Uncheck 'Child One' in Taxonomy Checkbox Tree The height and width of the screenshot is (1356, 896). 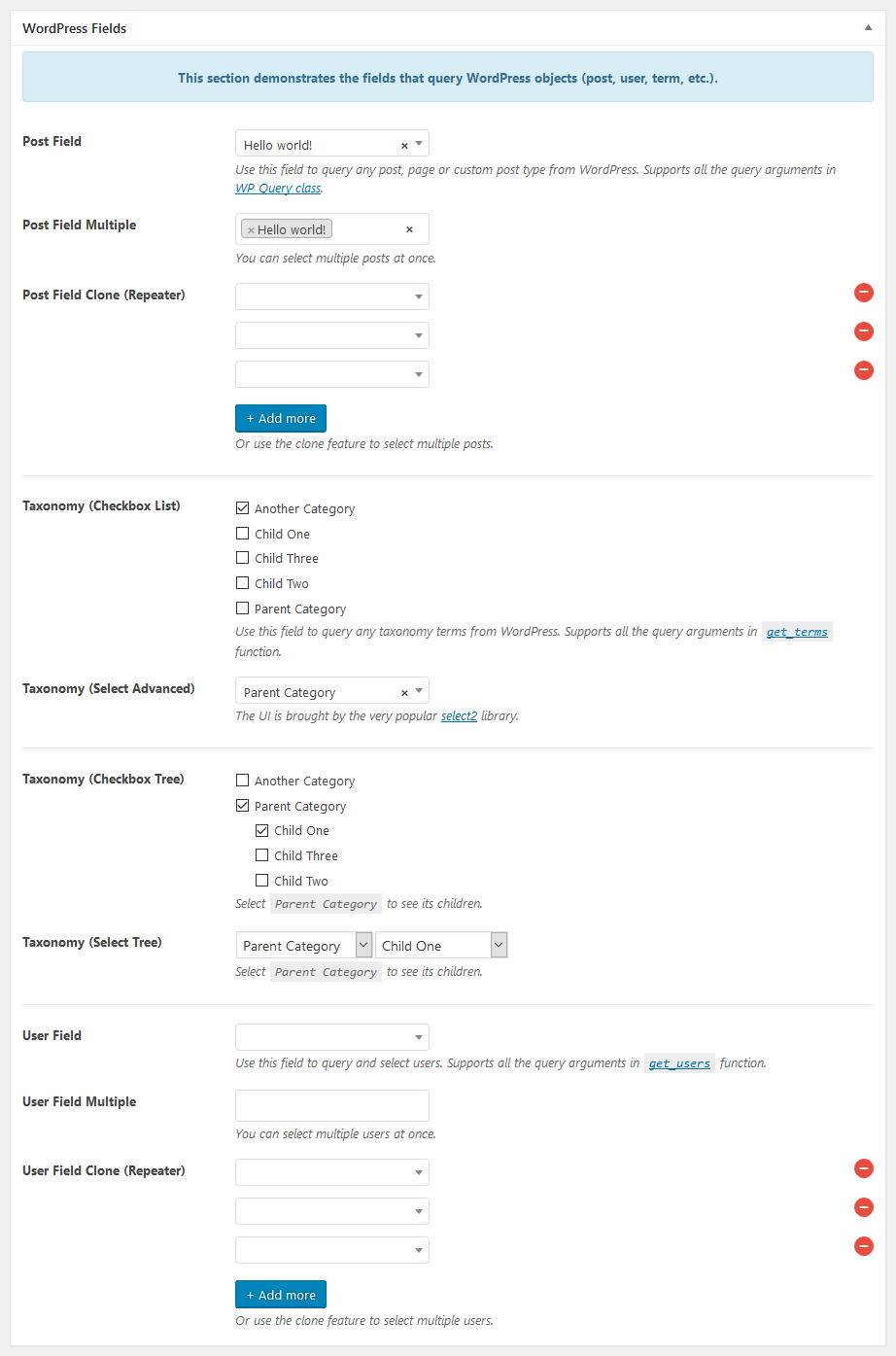pyautogui.click(x=262, y=830)
